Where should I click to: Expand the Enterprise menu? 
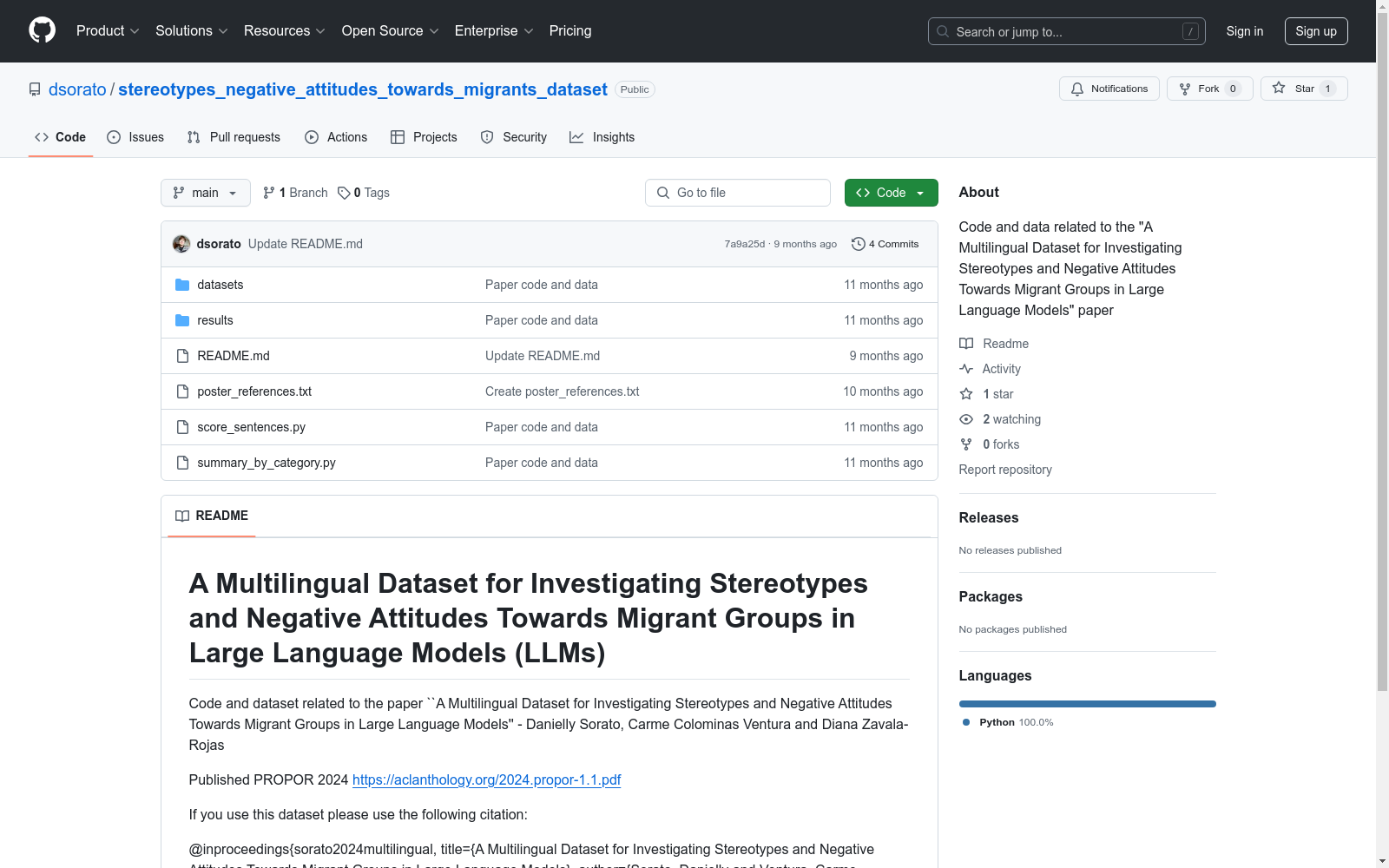pos(494,30)
